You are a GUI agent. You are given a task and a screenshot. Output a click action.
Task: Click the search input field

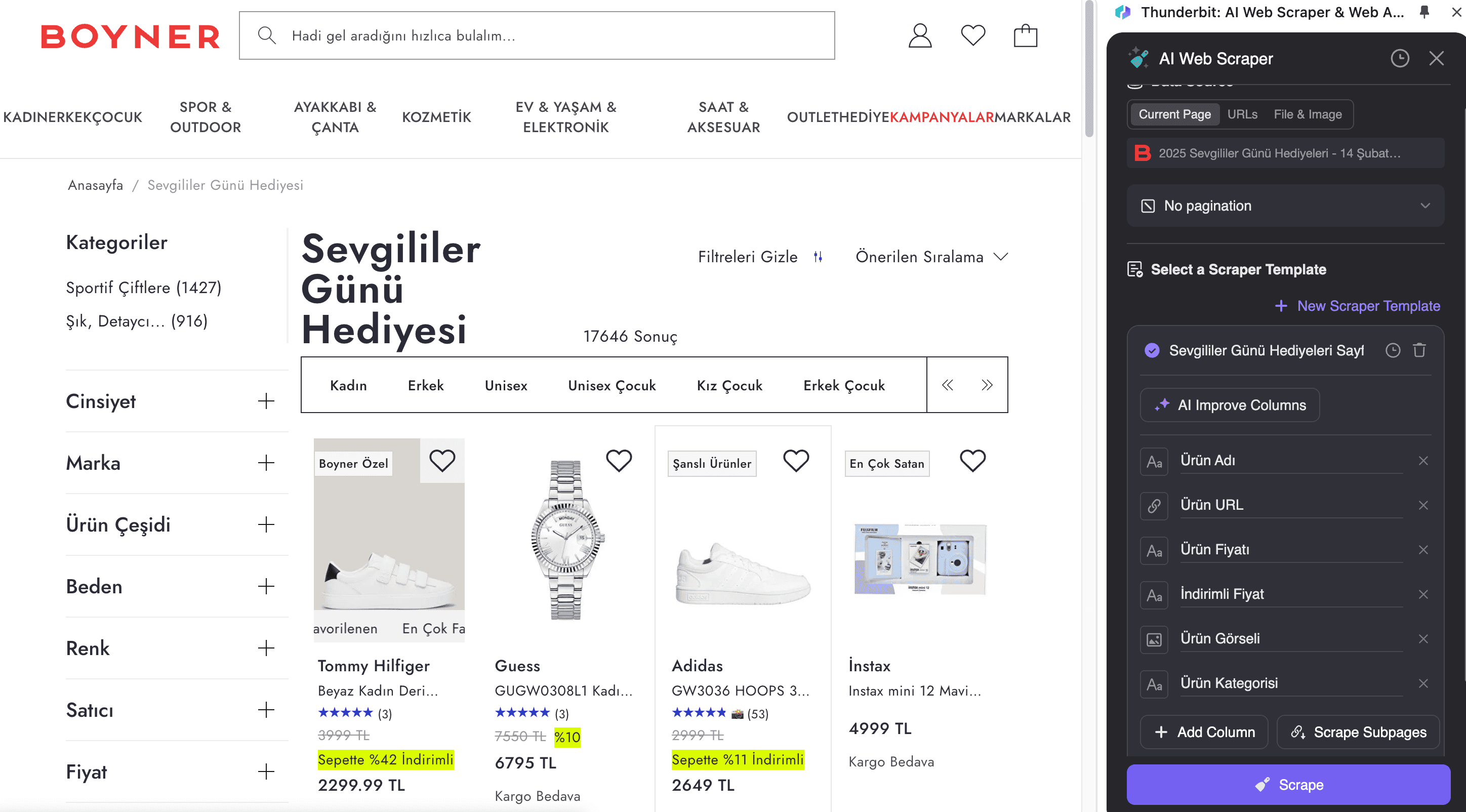(x=537, y=35)
